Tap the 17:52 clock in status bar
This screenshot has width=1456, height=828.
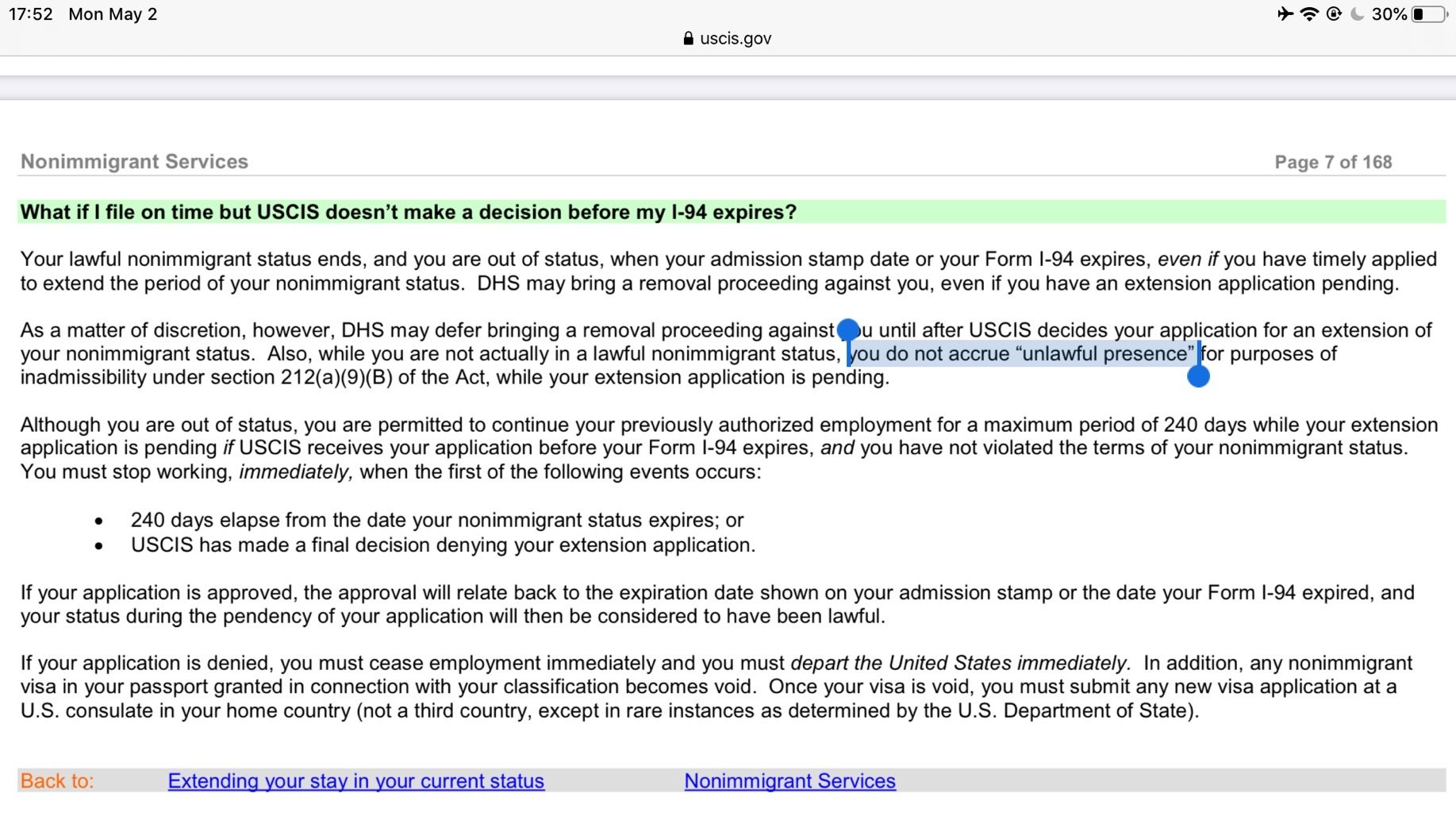[x=31, y=14]
